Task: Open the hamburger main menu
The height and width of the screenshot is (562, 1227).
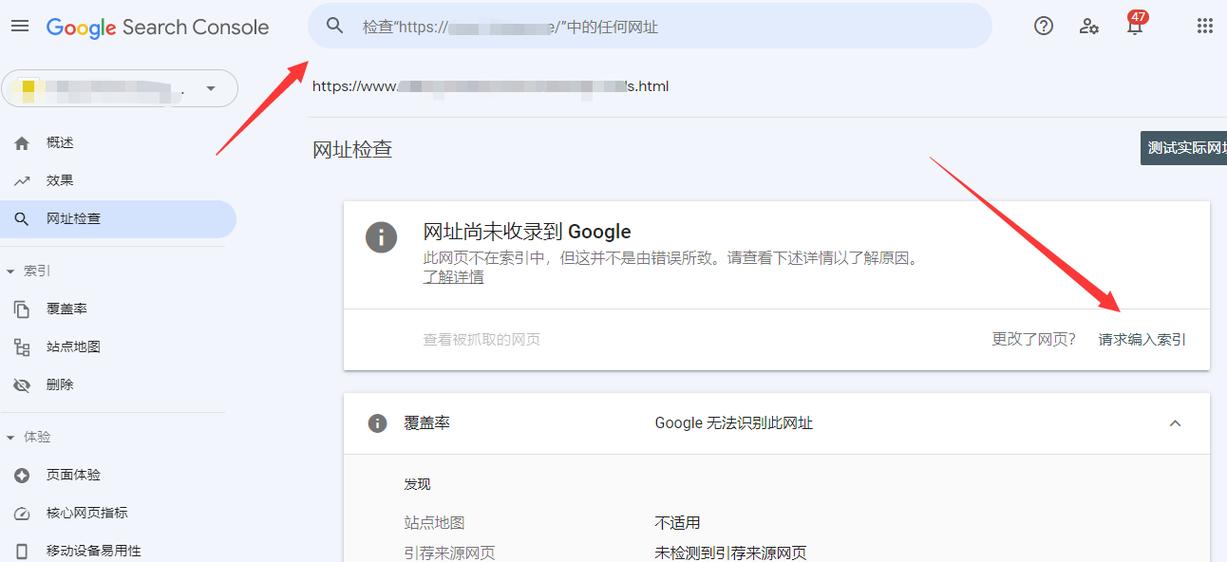Action: (20, 26)
